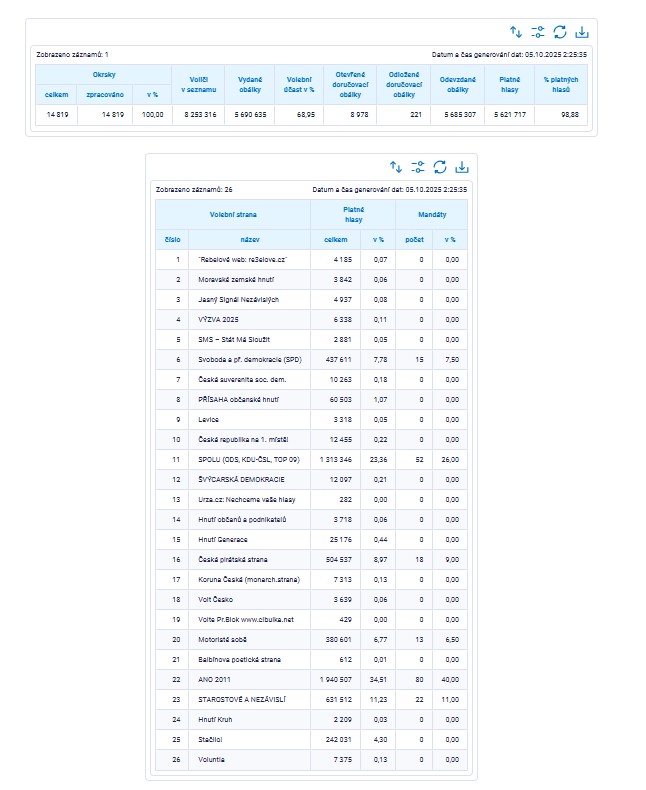Viewport: 646px width, 790px height.
Task: Open filter sliders icon above party results table
Action: point(418,167)
